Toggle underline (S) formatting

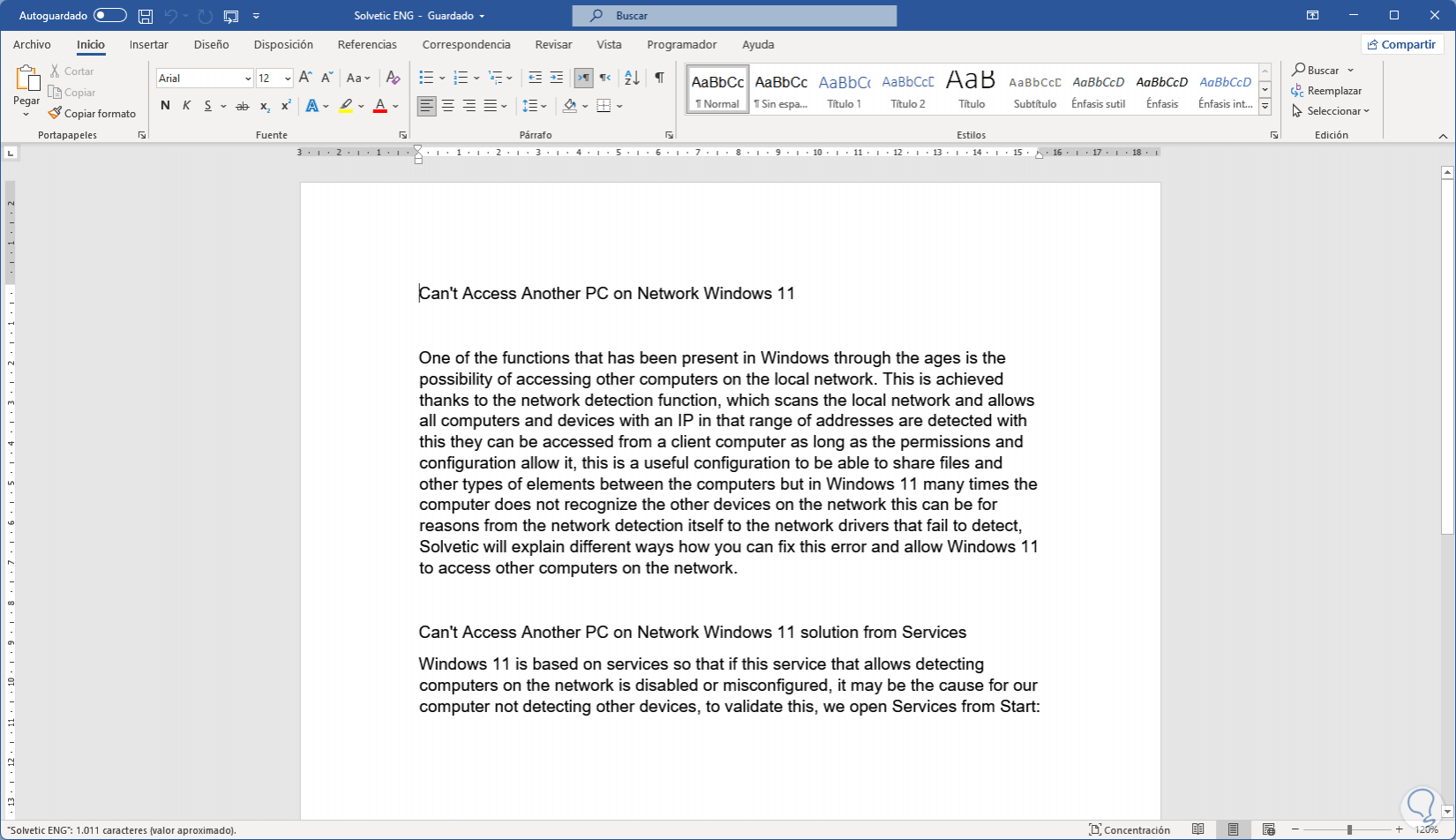pos(208,106)
